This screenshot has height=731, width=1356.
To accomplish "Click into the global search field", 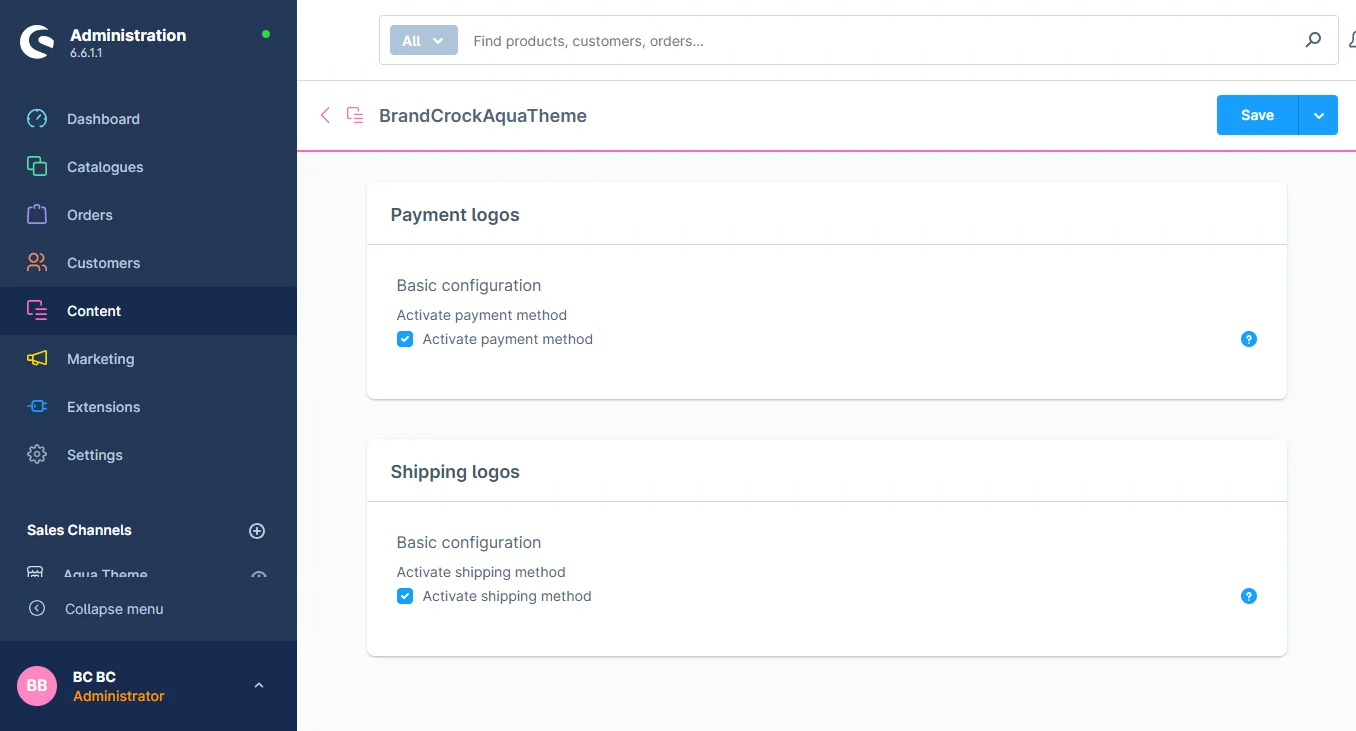I will 880,41.
